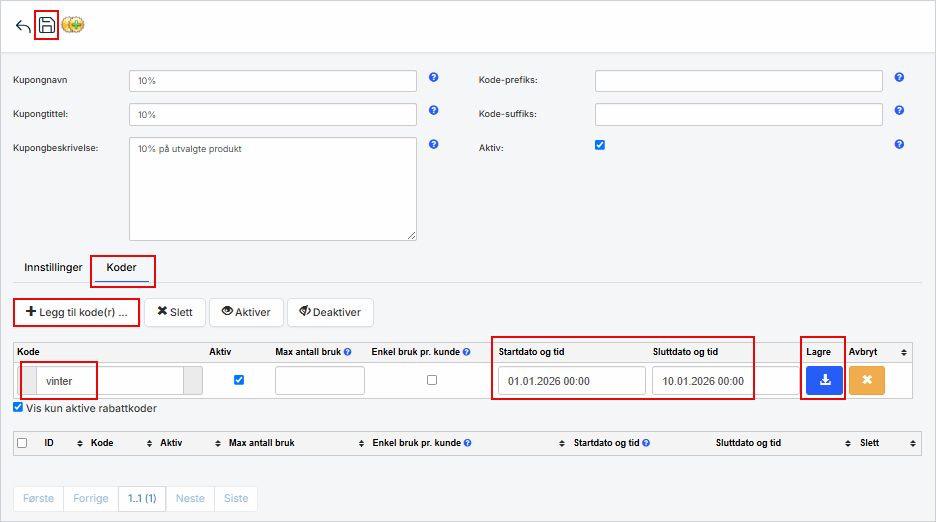Click the help icon beside Kode-prefiks
Image resolution: width=936 pixels, height=522 pixels.
[899, 78]
